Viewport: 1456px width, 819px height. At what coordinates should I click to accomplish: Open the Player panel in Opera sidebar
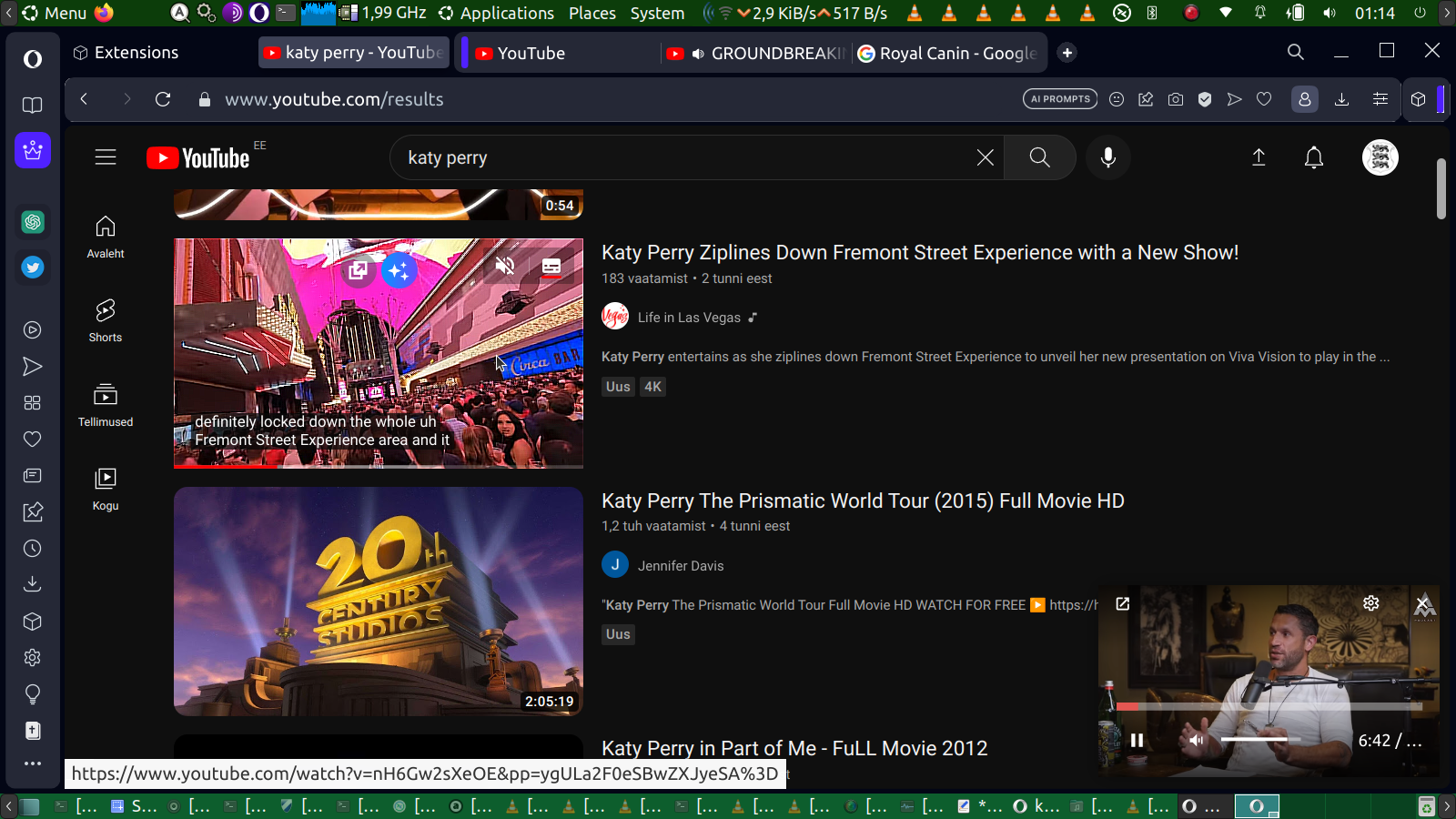coord(33,330)
